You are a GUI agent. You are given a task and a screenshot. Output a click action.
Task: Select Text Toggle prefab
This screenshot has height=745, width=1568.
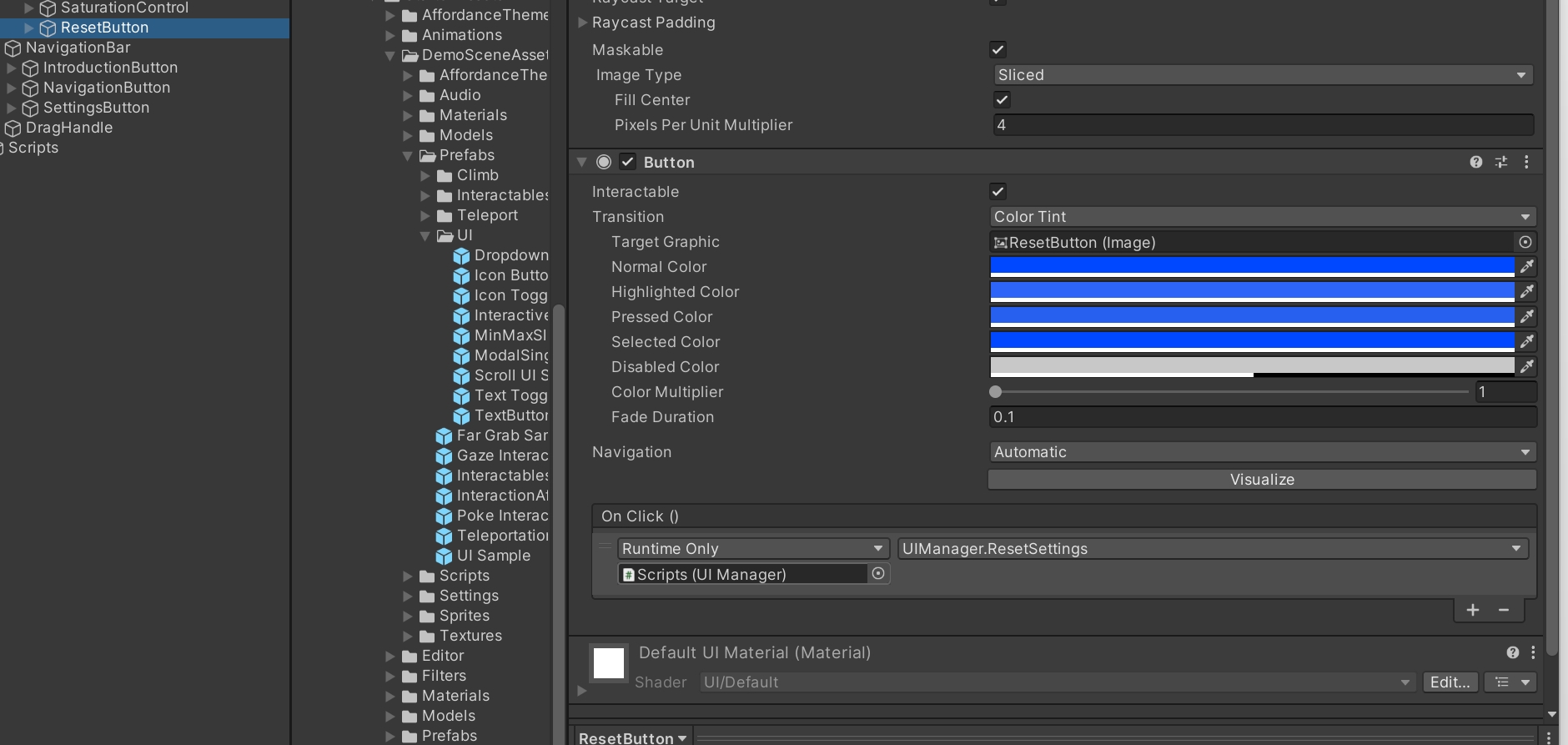tap(500, 395)
